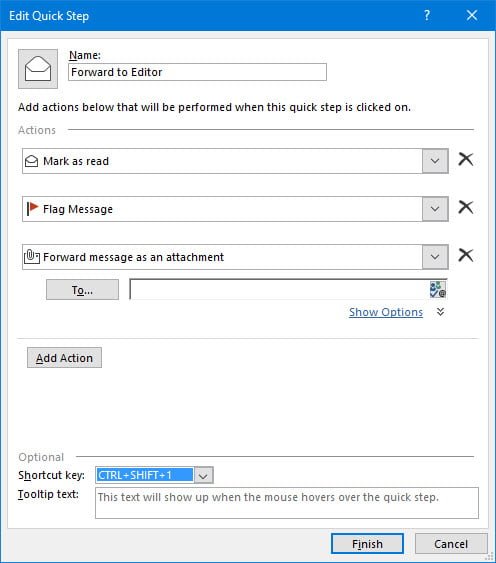Expand the Mark as read action dropdown

(x=435, y=161)
